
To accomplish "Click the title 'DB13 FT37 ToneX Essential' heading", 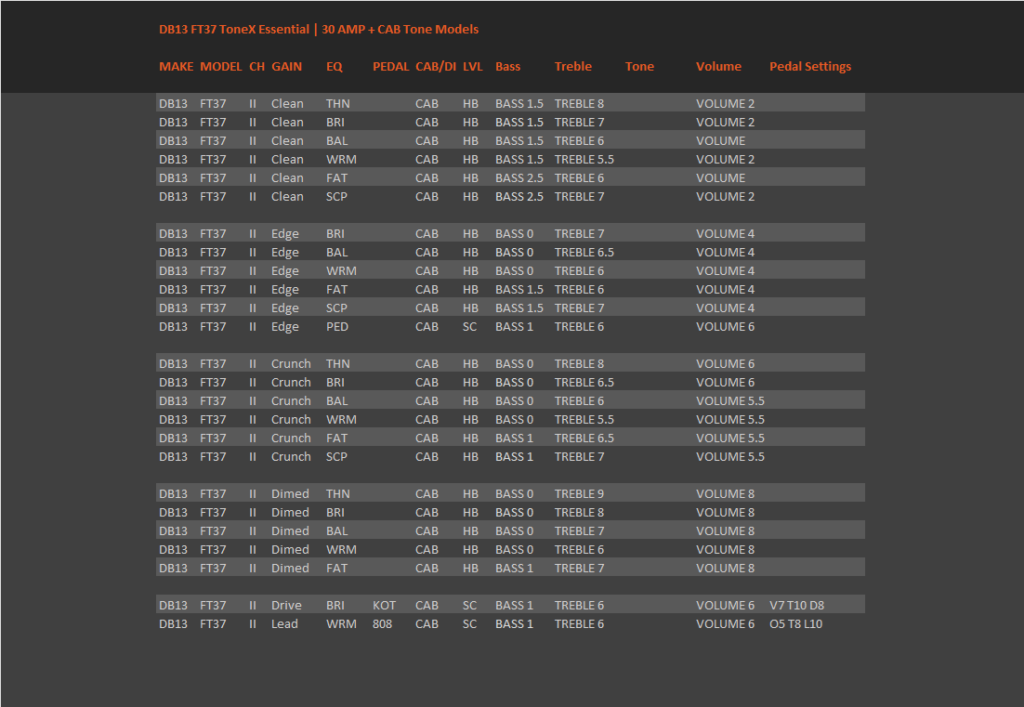I will point(234,29).
